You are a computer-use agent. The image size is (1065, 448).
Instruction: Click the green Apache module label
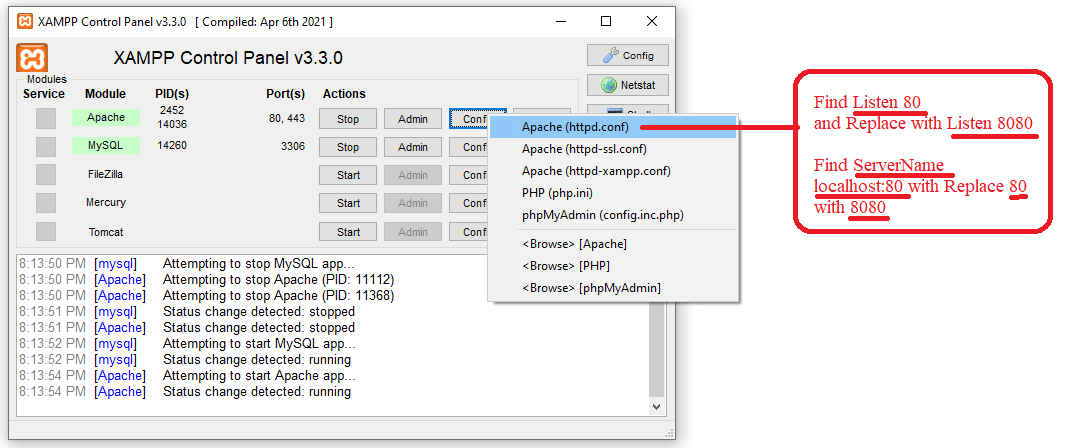106,117
